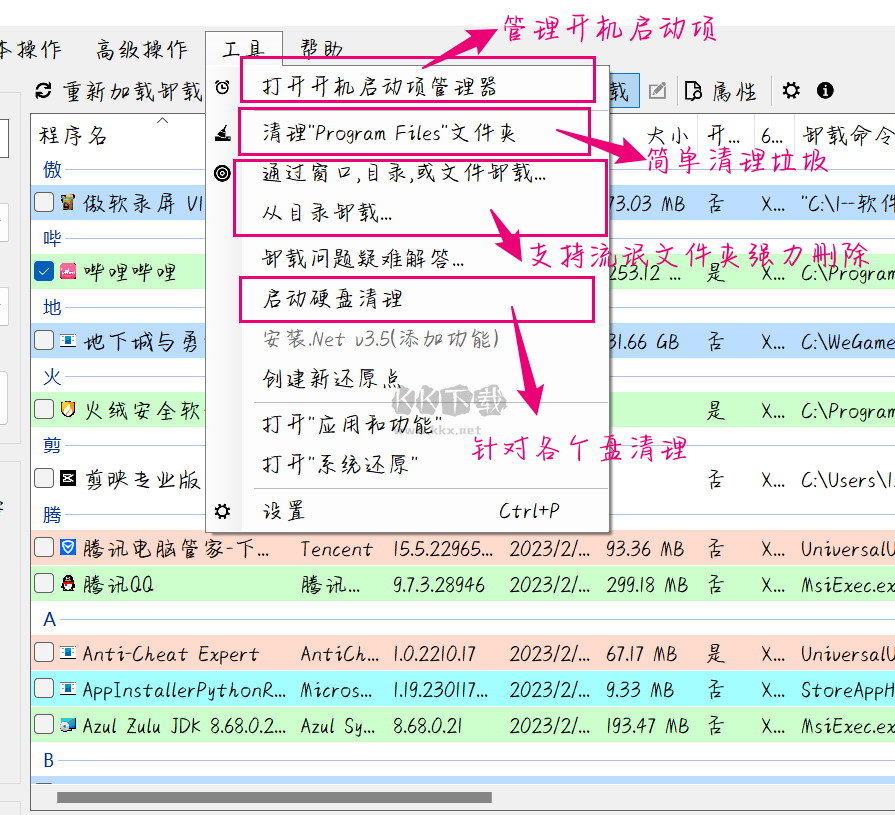Viewport: 895px width, 815px height.
Task: Click the sort arrow on the 程序名 column
Action: point(162,119)
